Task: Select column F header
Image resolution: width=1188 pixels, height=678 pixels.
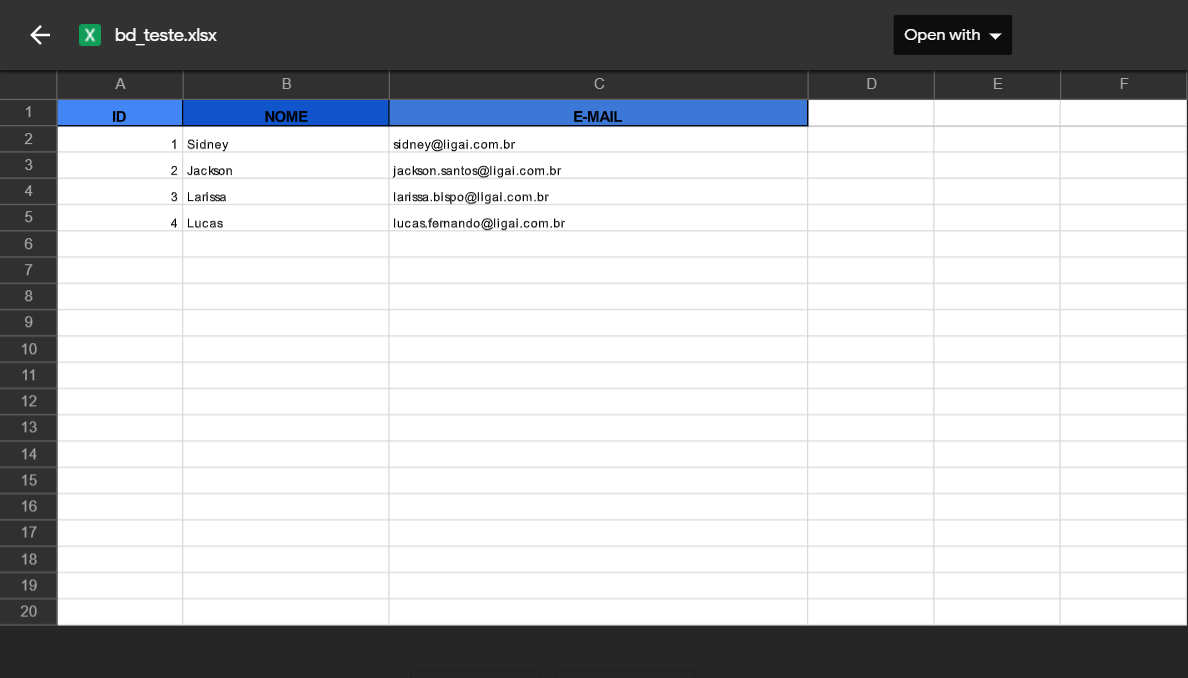Action: (1124, 84)
